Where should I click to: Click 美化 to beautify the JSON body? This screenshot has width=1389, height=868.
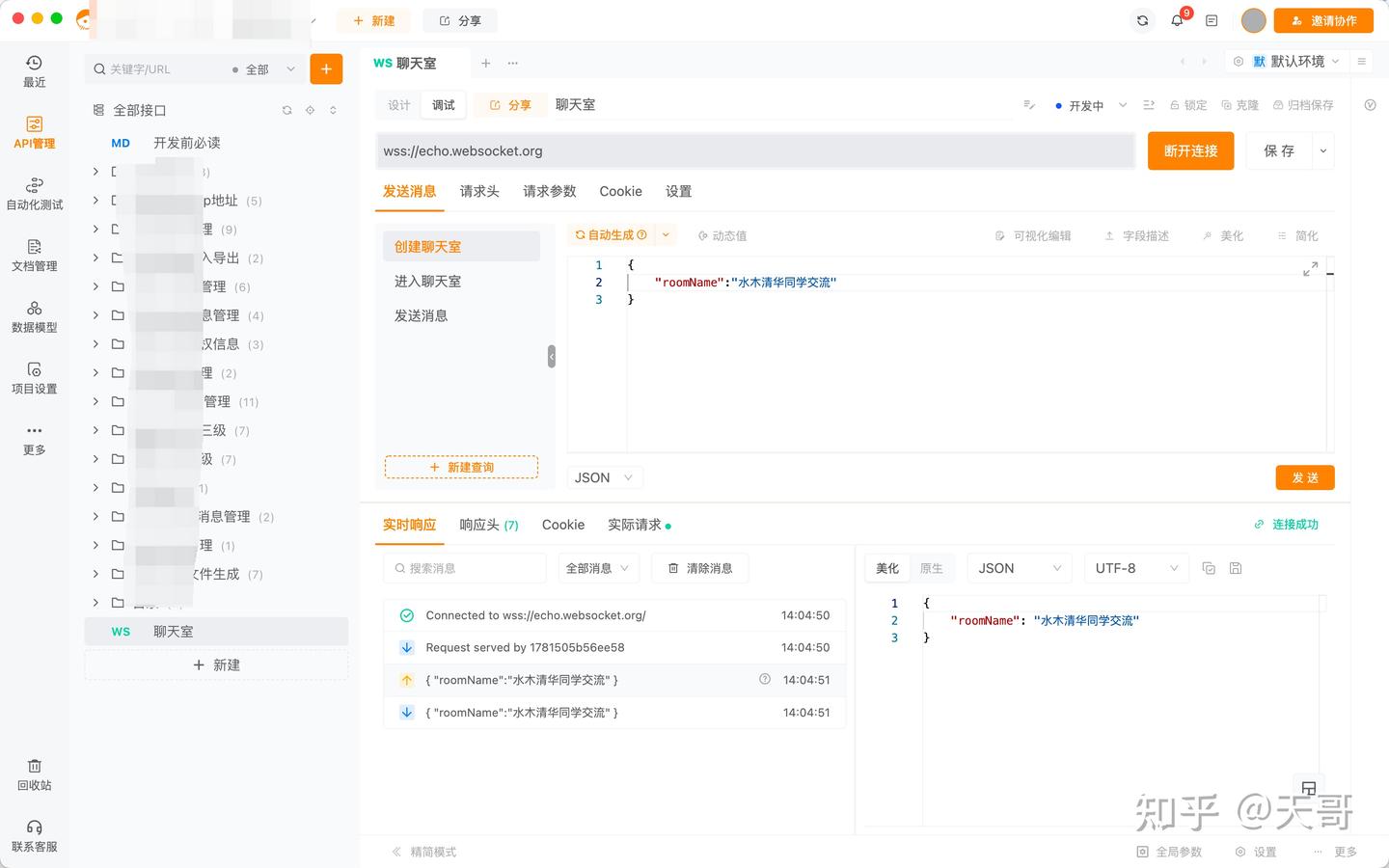tap(1232, 234)
